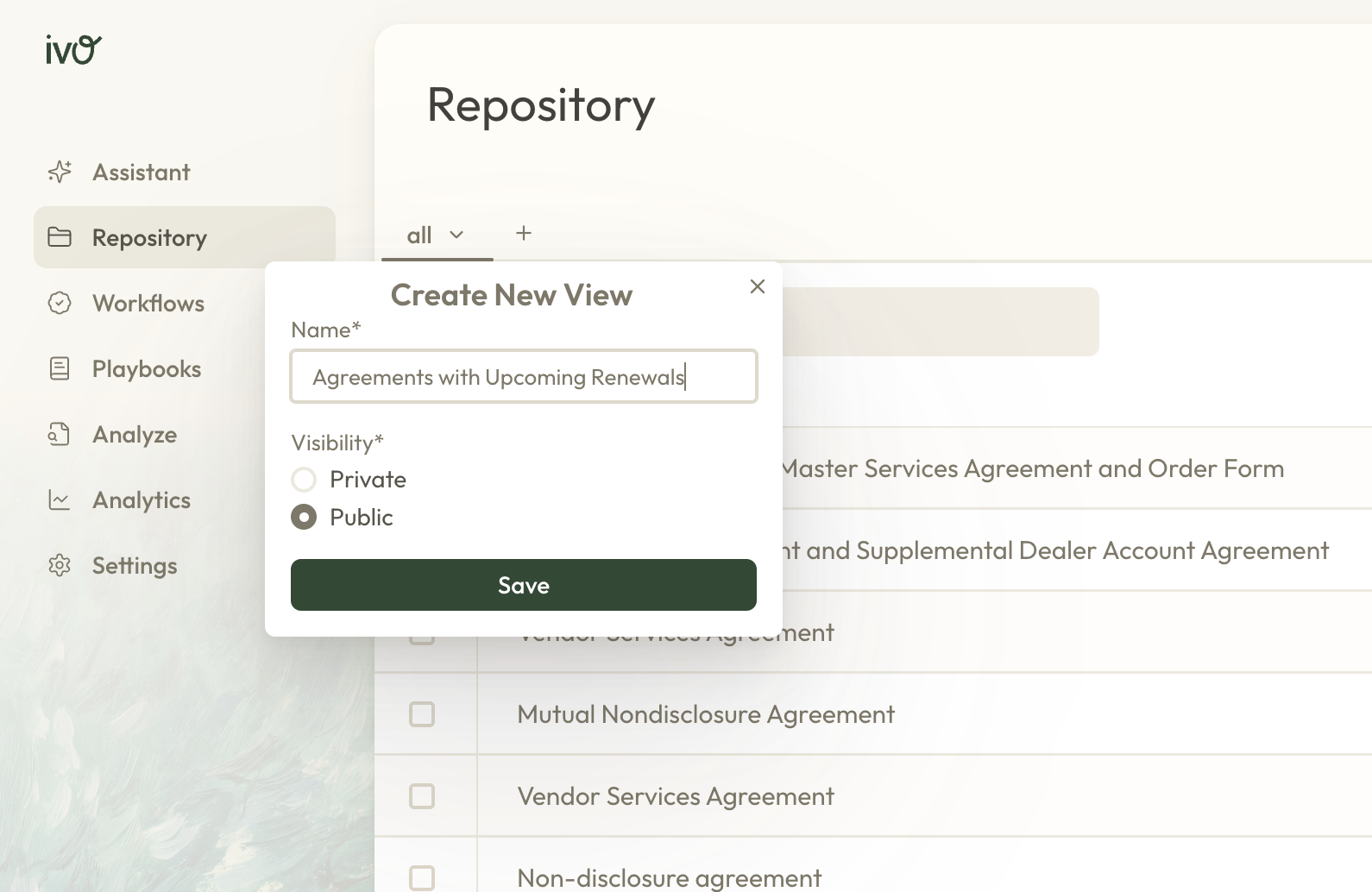Image resolution: width=1372 pixels, height=892 pixels.
Task: Open the Mutual Nondisclosure Agreement document
Action: tap(705, 714)
